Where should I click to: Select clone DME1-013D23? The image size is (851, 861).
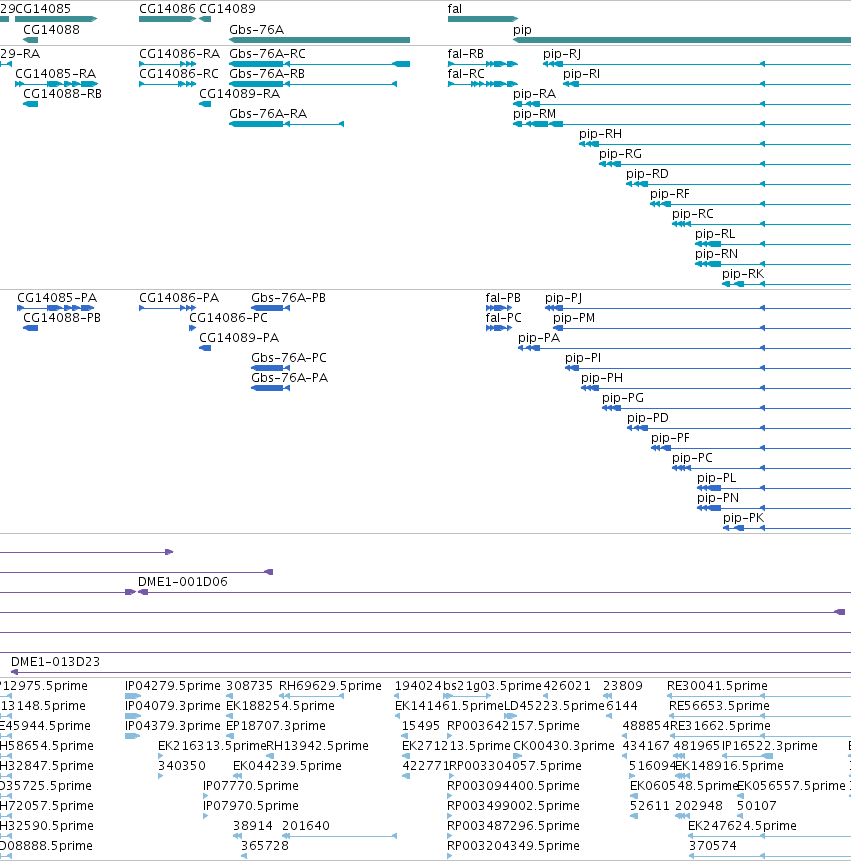coord(431,672)
